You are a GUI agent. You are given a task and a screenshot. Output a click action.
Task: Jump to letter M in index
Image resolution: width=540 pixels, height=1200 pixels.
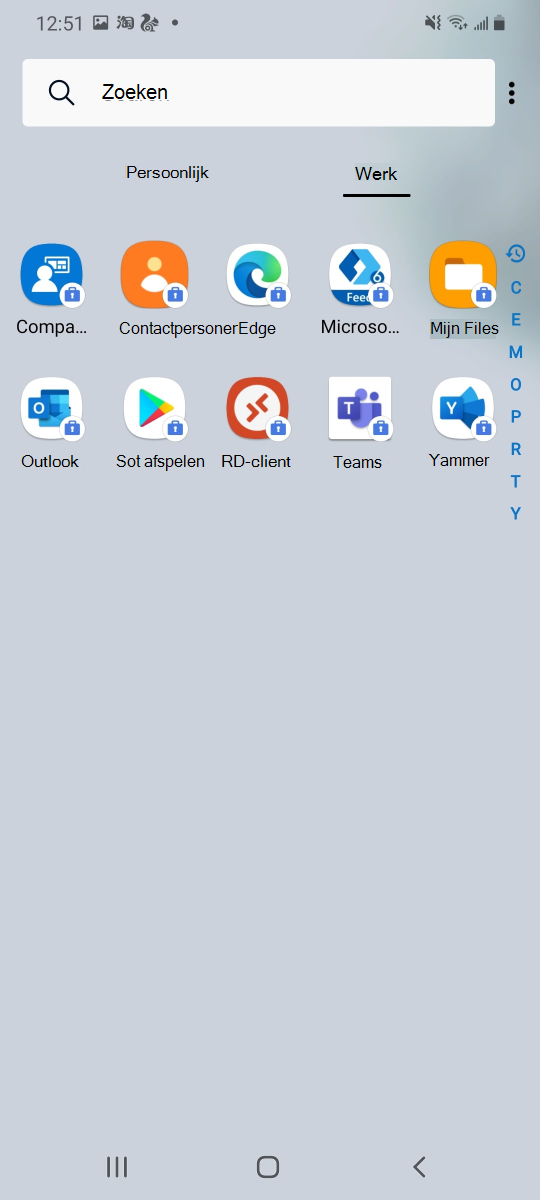click(516, 352)
